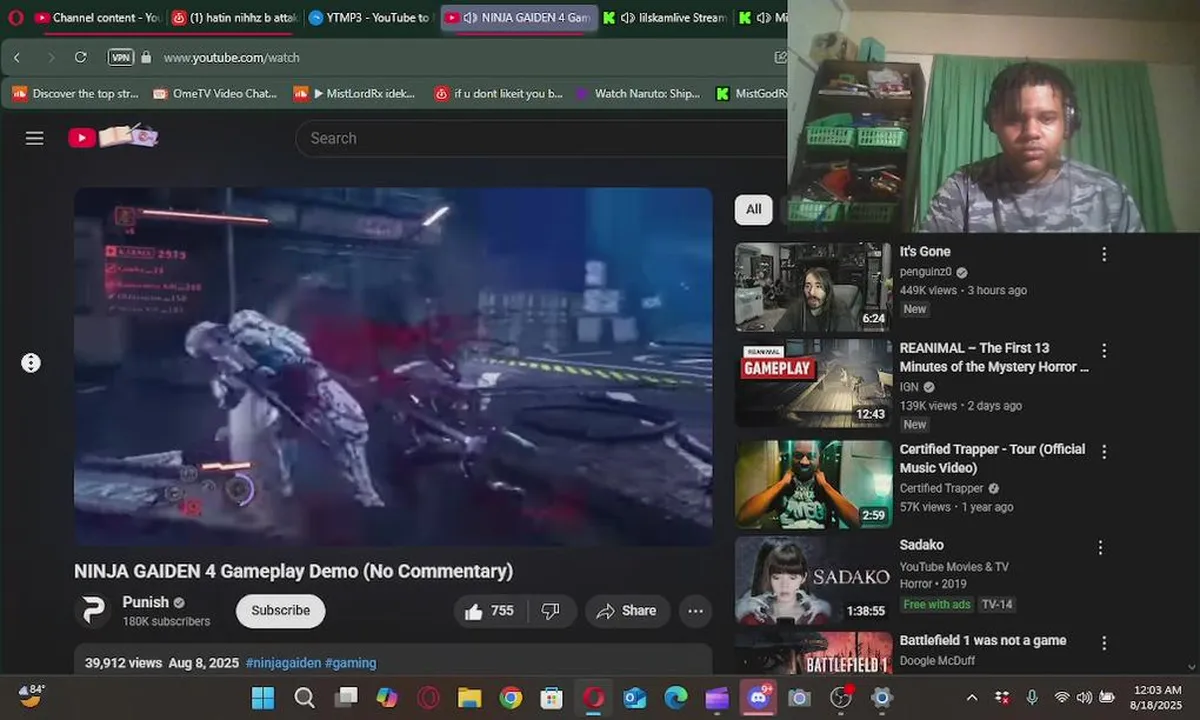Open Battlefield 1 was not a game
Screen dimensions: 1200x720
click(983, 640)
